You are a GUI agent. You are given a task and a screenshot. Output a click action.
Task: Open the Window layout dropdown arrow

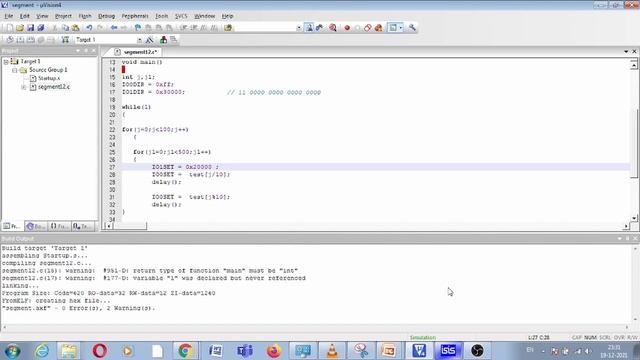401,28
